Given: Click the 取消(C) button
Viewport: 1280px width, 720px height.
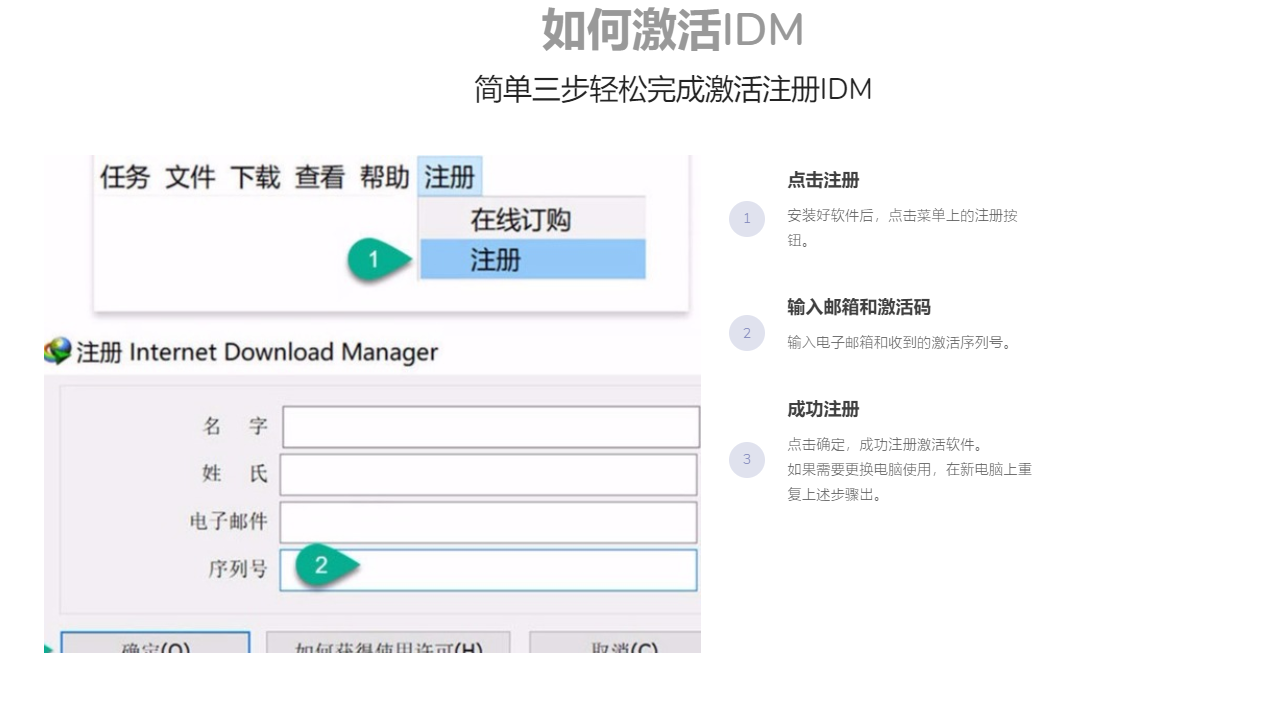Looking at the screenshot, I should click(x=615, y=643).
